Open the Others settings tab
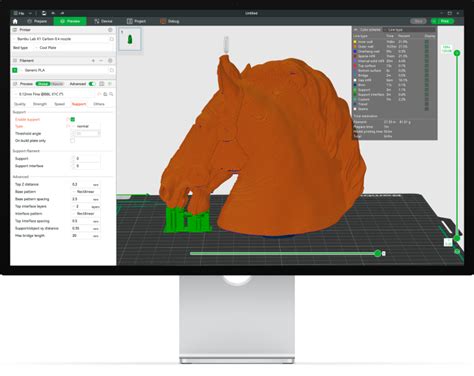This screenshot has width=474, height=376. coord(99,104)
